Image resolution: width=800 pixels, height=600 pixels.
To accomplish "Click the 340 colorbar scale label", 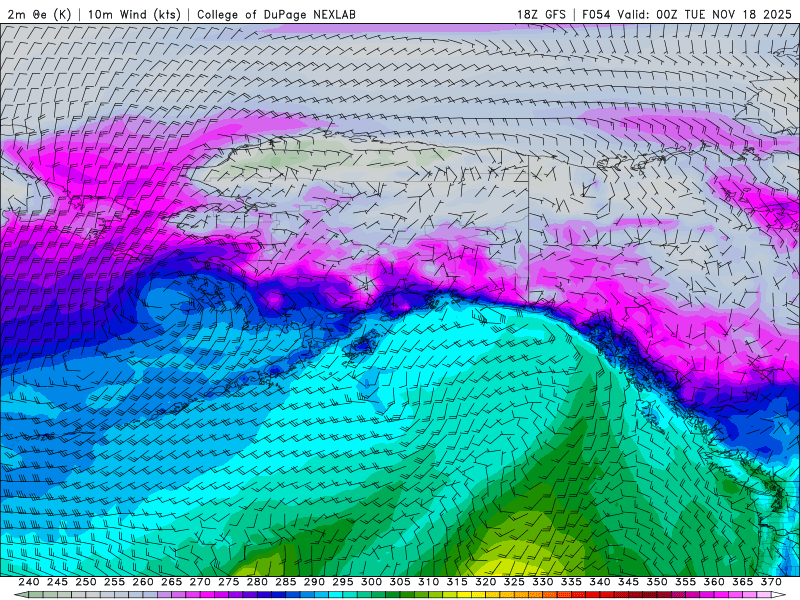I will [x=600, y=582].
